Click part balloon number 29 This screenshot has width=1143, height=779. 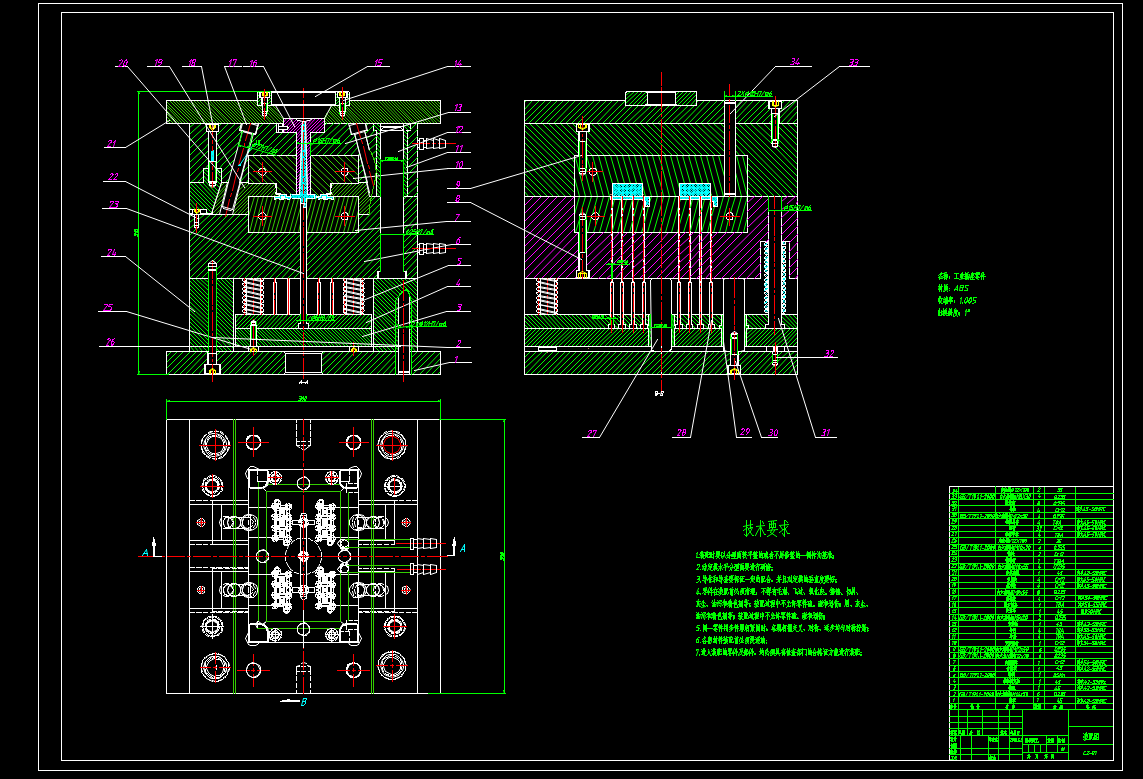pyautogui.click(x=745, y=432)
